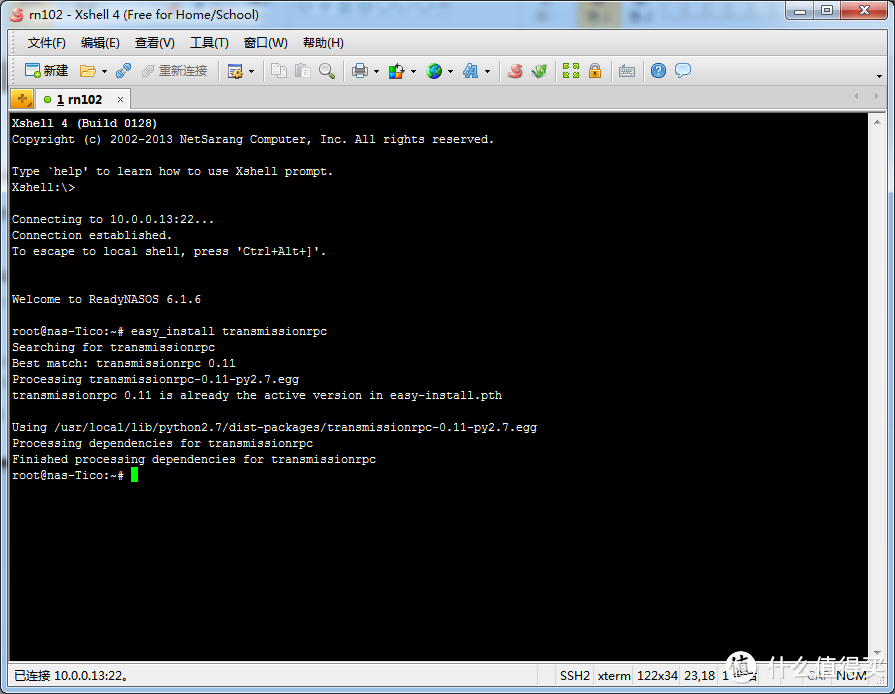Click the 'Xshell:\>' prompt line
This screenshot has width=895, height=694.
pos(43,187)
